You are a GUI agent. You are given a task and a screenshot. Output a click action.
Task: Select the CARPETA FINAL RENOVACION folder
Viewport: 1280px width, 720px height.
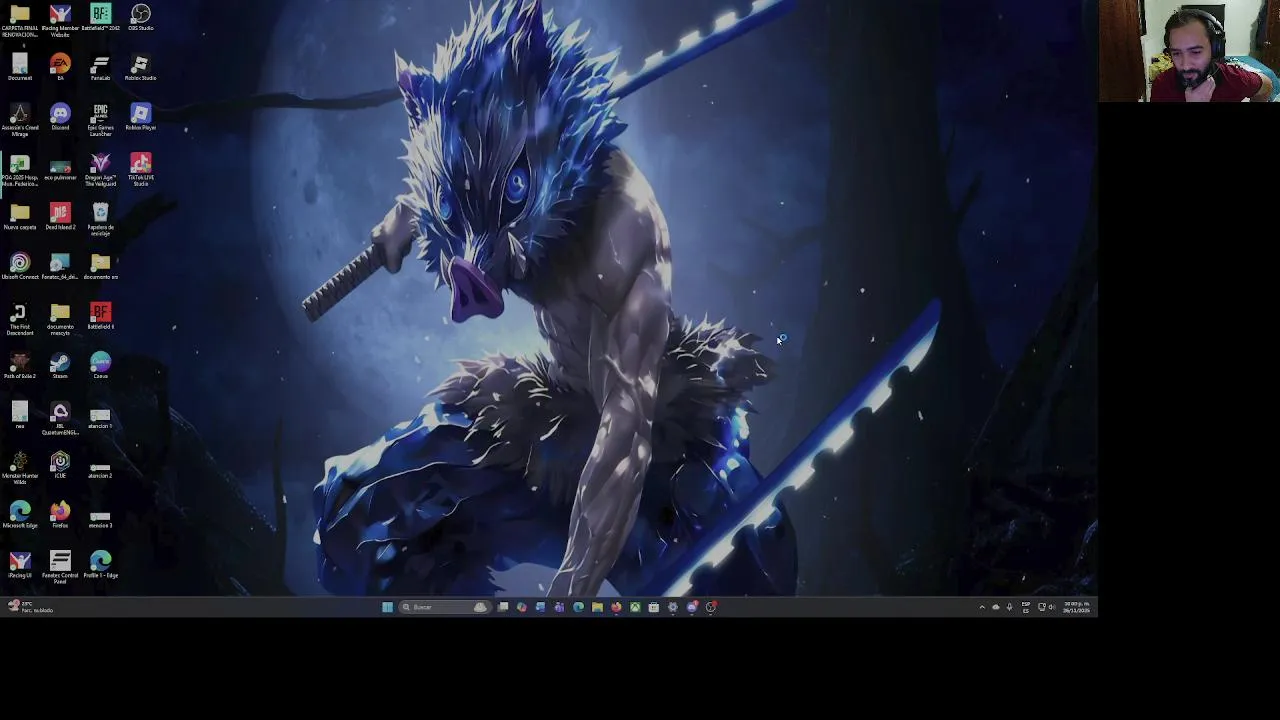pos(20,20)
